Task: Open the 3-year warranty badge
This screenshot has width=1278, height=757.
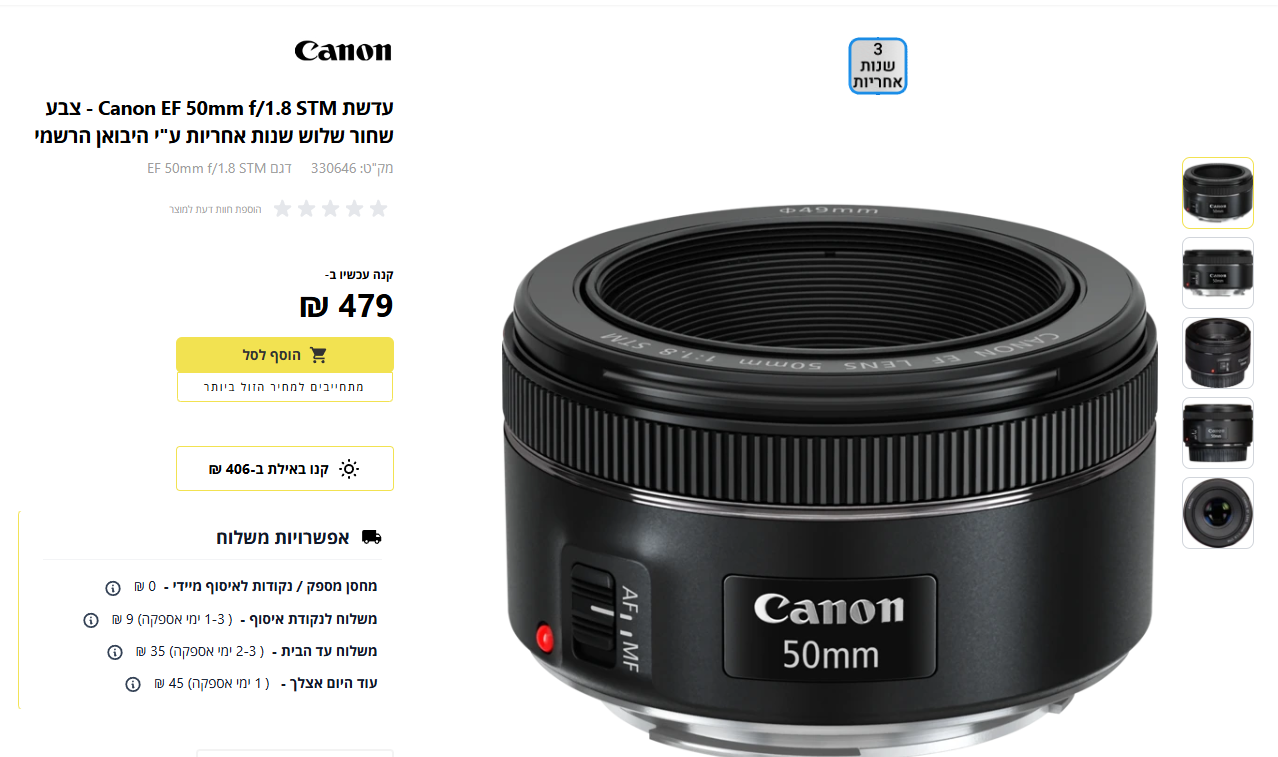Action: coord(878,66)
